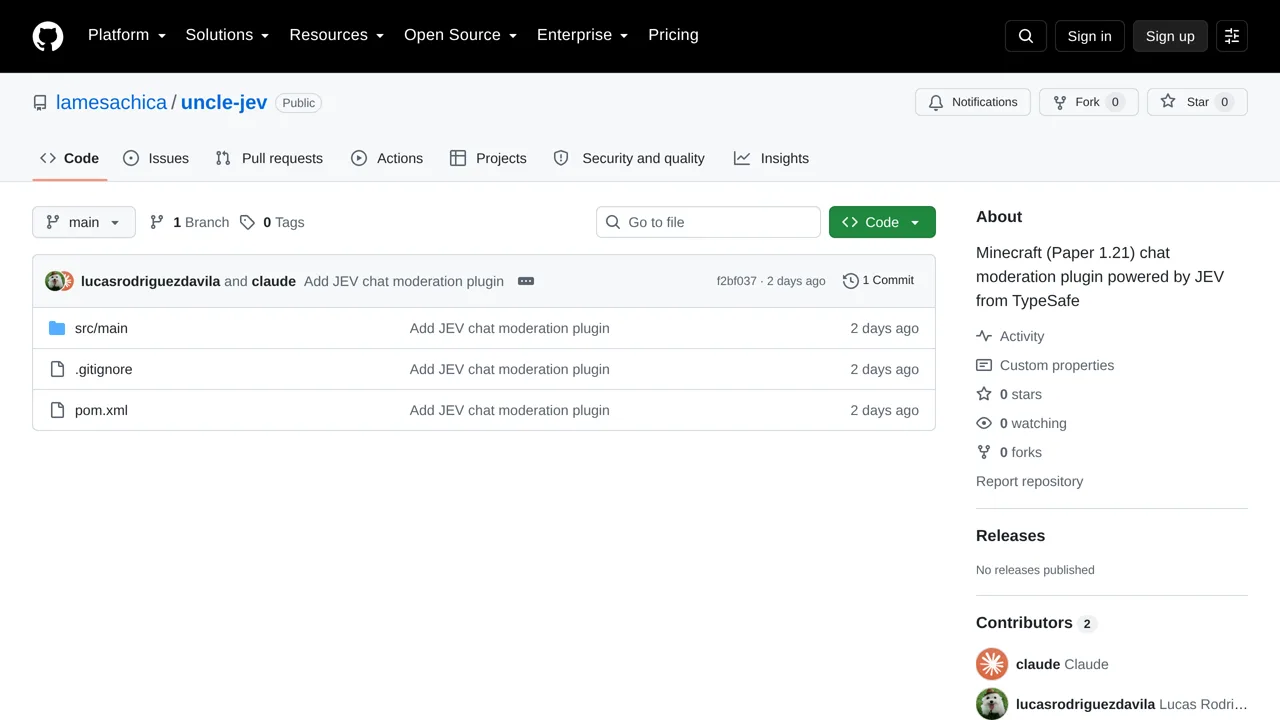Click lucasrodriguezdavila avatar in commit bar
This screenshot has width=1280, height=720.
coord(54,281)
